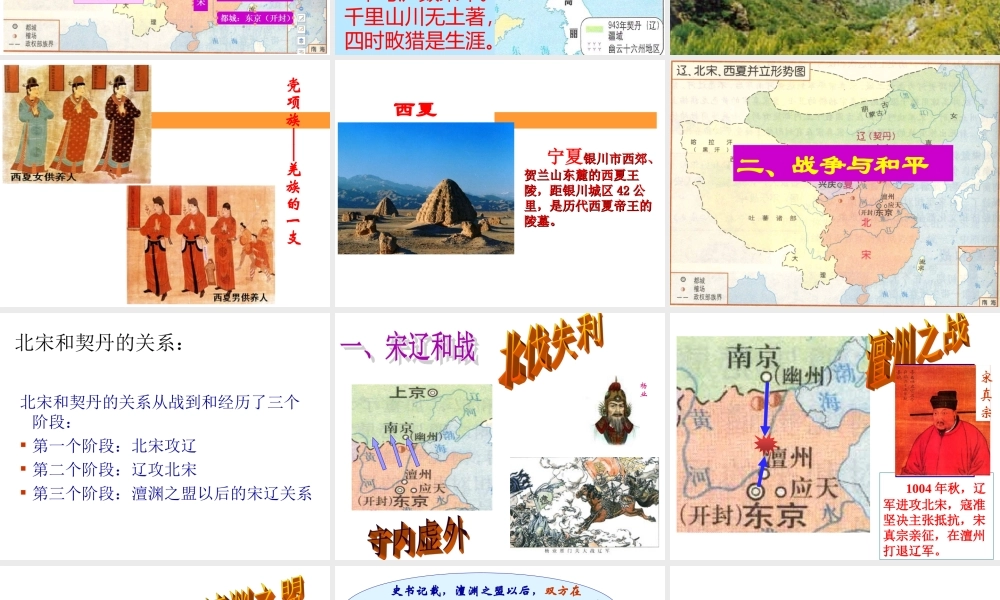Click the 北宋和契丹的关系 heading
This screenshot has width=1000, height=600.
[x=99, y=343]
